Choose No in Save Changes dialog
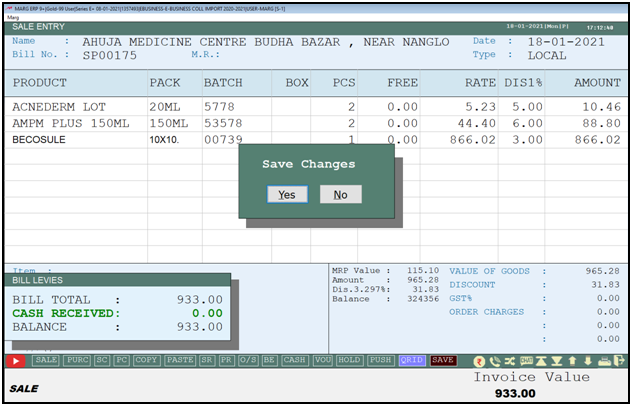Image resolution: width=632 pixels, height=406 pixels. 340,194
